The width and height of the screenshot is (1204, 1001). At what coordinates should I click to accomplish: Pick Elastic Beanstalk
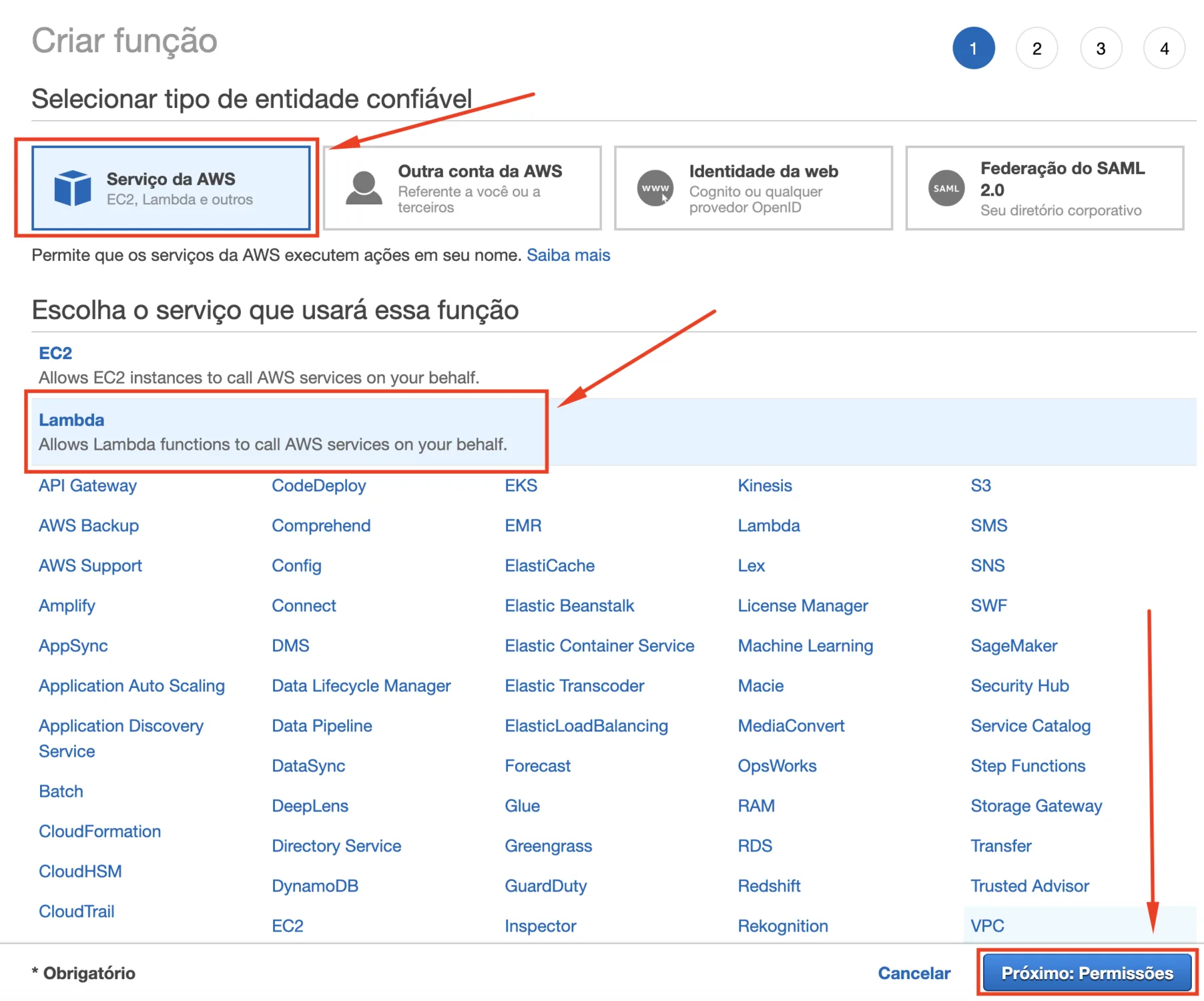pyautogui.click(x=569, y=605)
